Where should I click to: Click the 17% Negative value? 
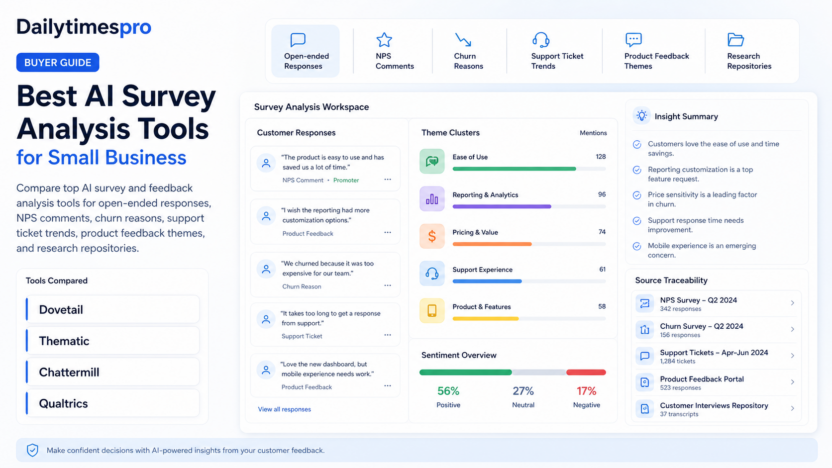click(586, 391)
